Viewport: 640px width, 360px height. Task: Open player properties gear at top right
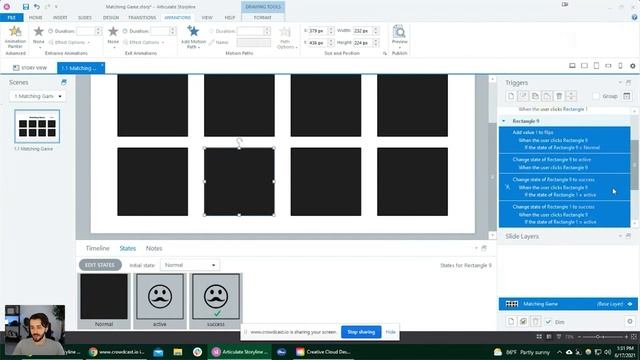tap(633, 66)
